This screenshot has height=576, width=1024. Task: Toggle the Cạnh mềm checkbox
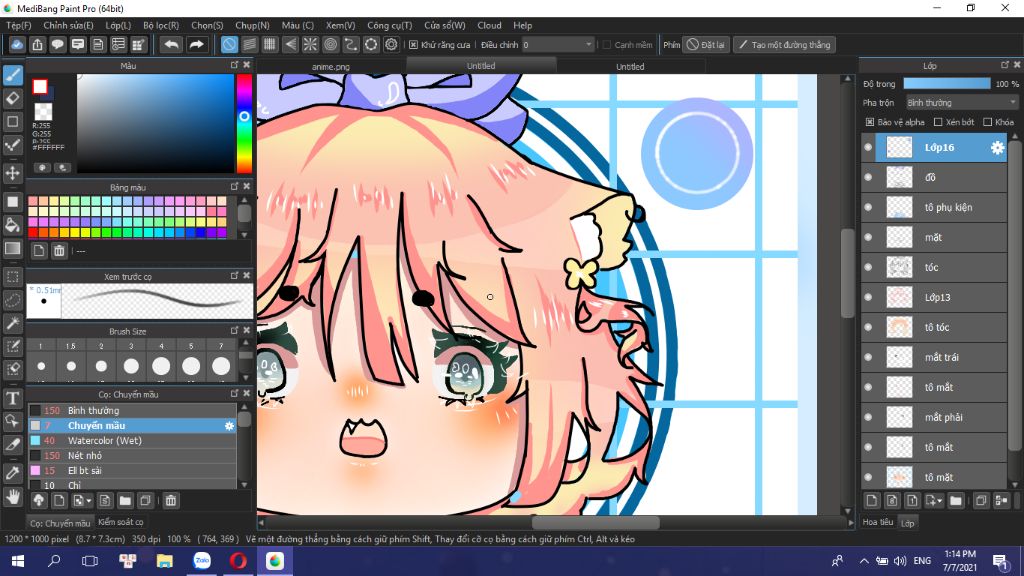click(607, 44)
